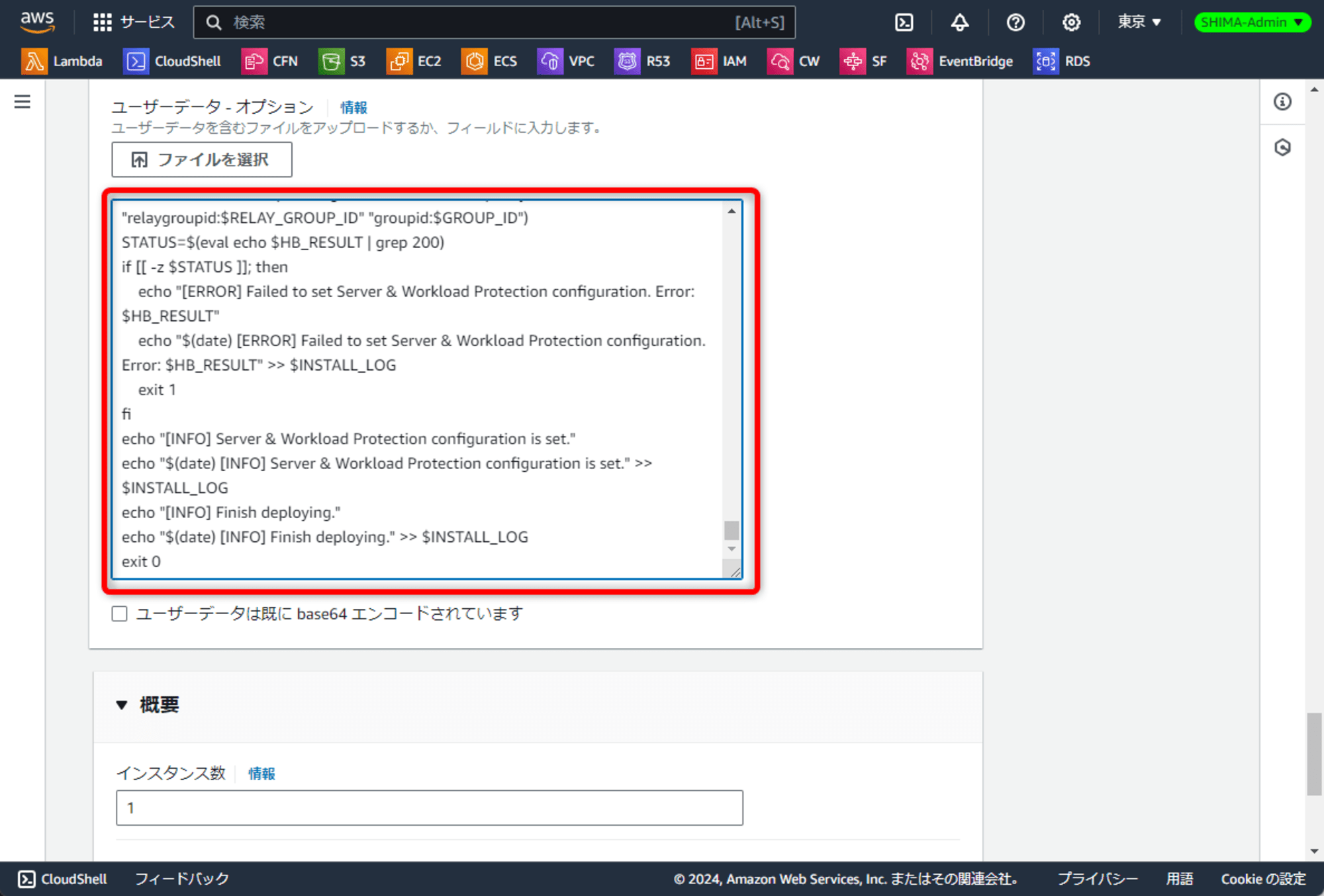Viewport: 1324px width, 896px height.
Task: Open CloudShell from the footer
Action: pyautogui.click(x=62, y=879)
